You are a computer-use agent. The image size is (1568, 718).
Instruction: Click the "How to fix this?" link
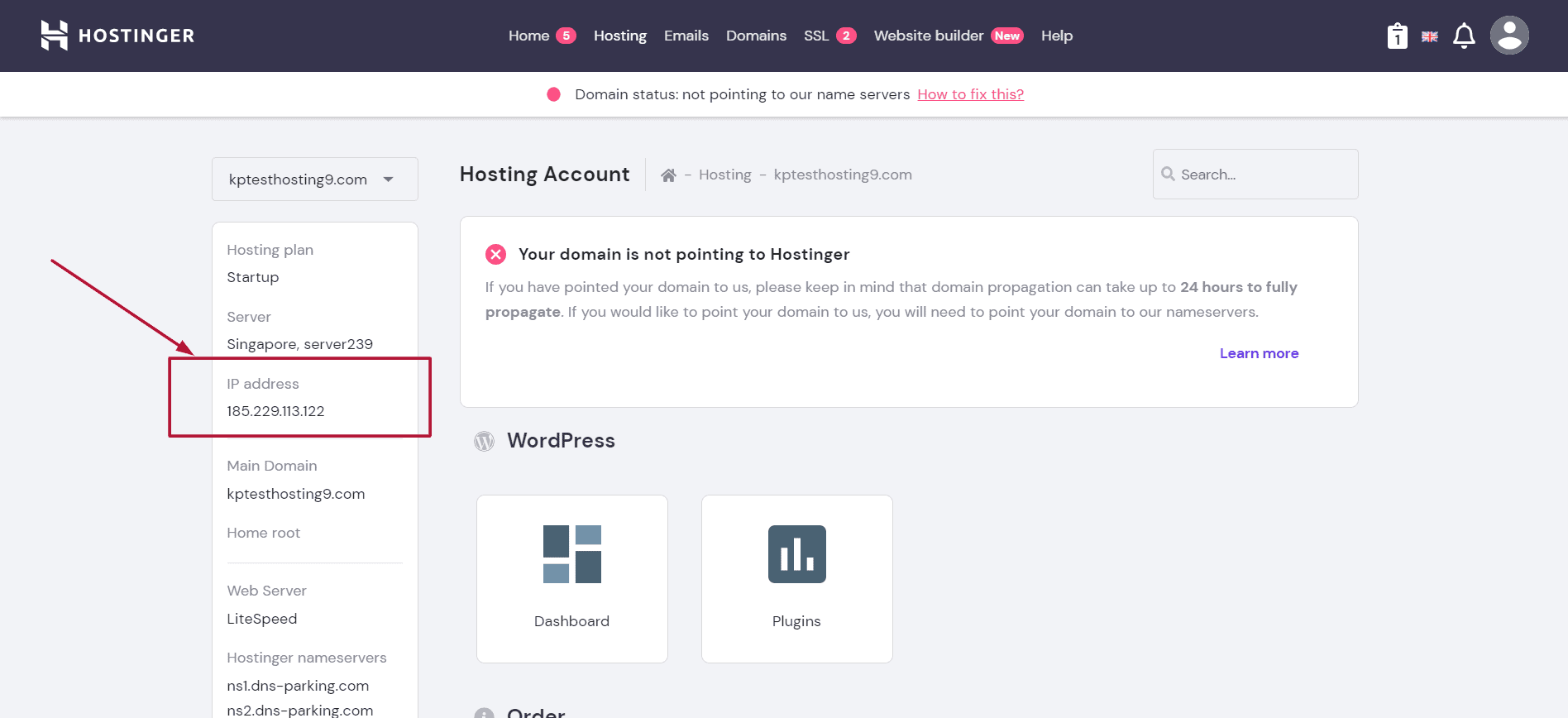coord(970,94)
